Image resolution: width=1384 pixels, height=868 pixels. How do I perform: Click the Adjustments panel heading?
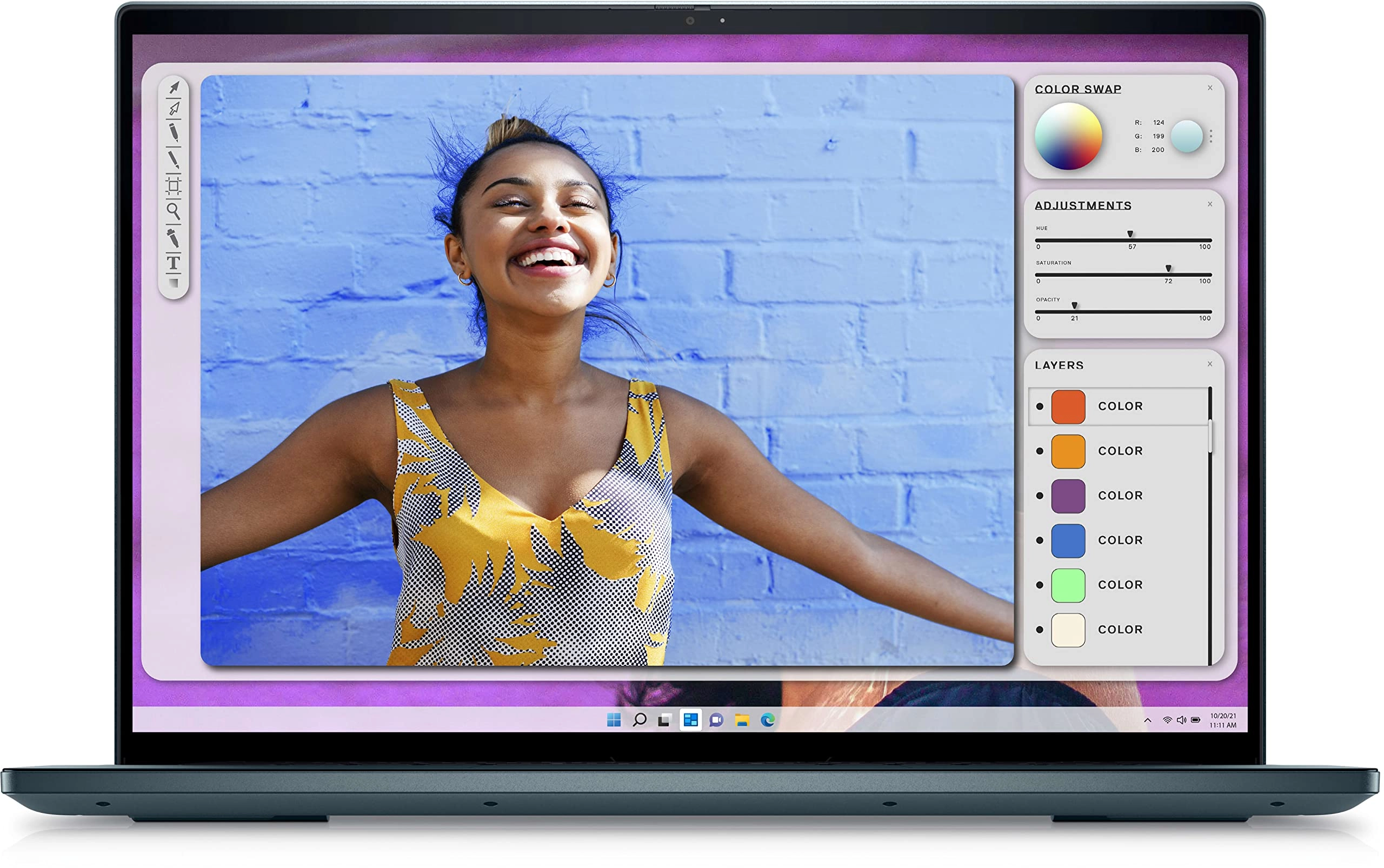(1083, 205)
